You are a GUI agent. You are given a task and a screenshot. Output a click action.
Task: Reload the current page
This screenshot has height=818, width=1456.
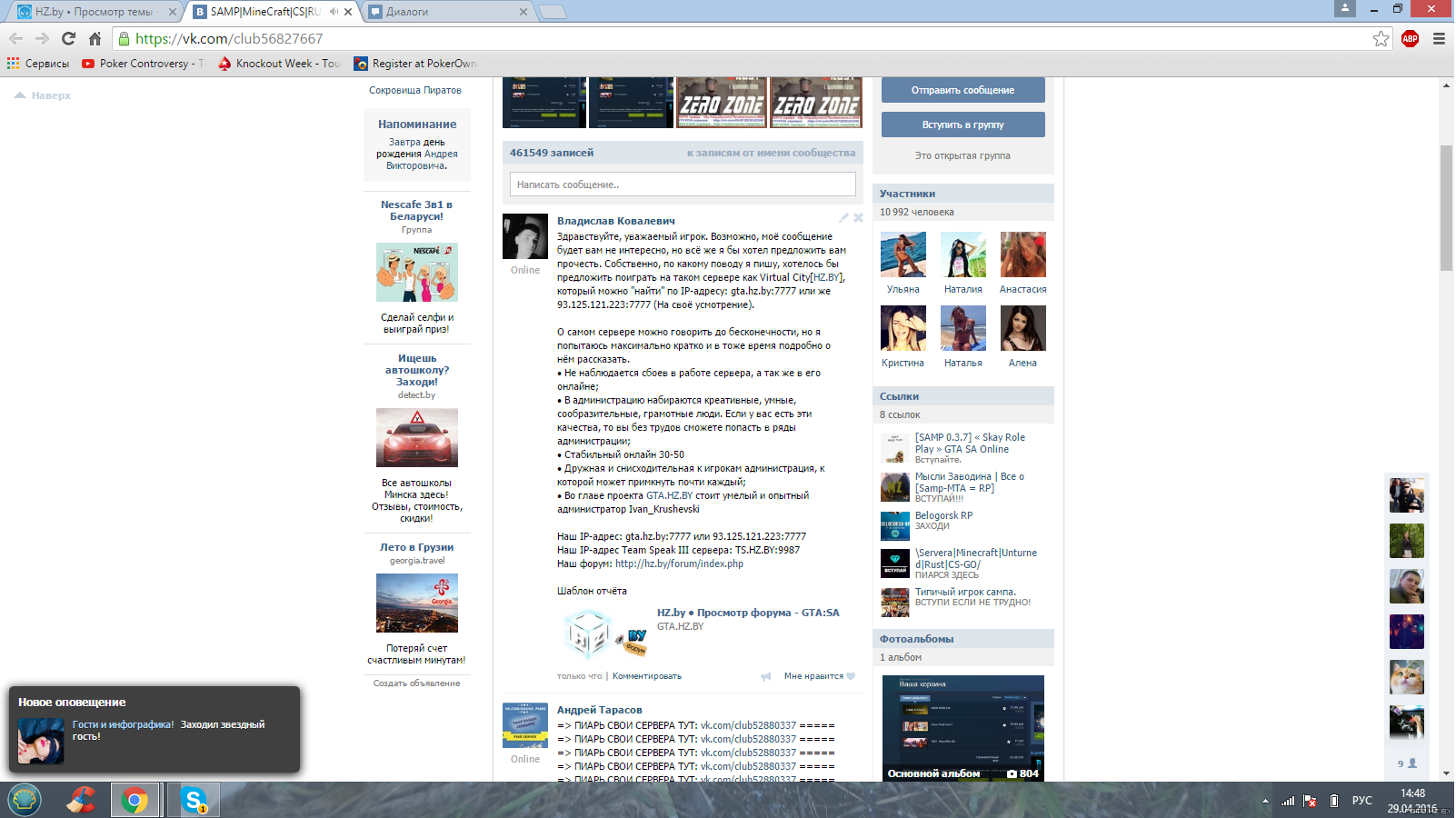[68, 38]
